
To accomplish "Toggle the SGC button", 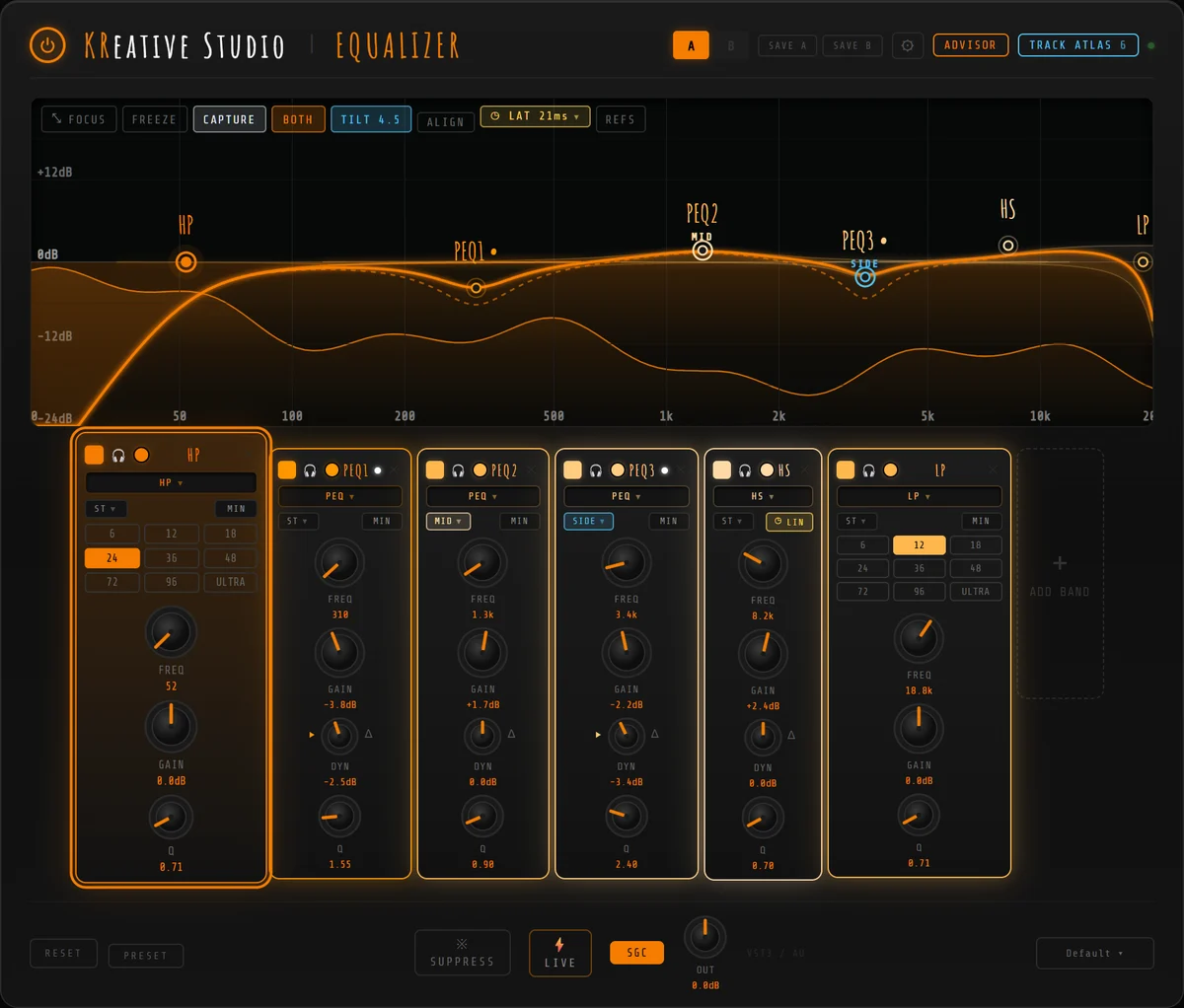I will [x=637, y=953].
